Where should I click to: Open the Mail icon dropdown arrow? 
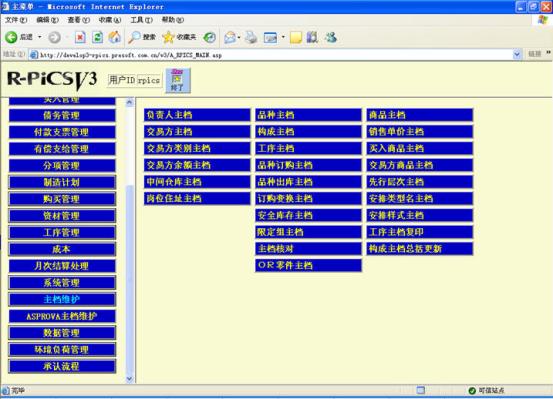(x=239, y=37)
